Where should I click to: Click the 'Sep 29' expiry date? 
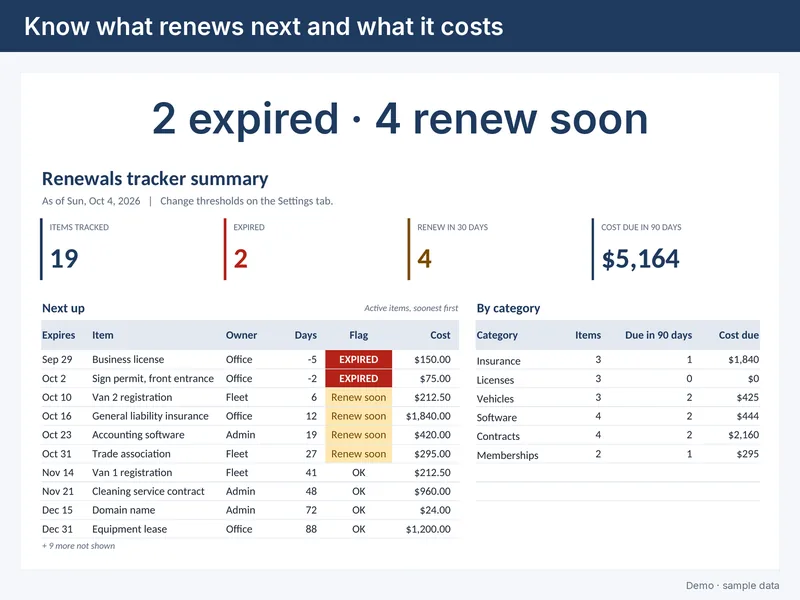(x=57, y=359)
